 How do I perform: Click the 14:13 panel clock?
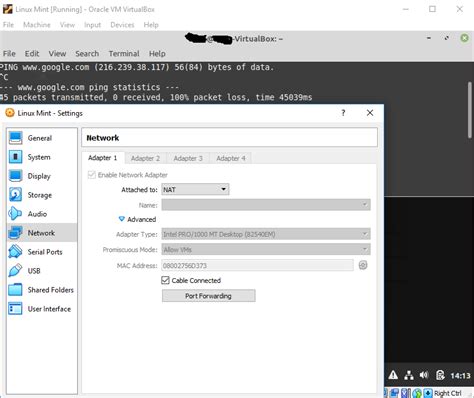tap(460, 376)
